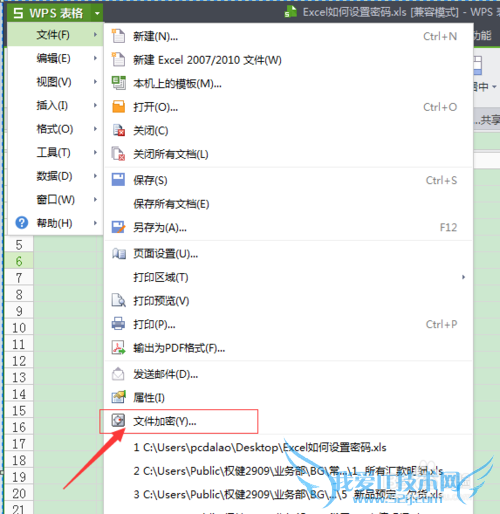Choose 发送邮件(D)... entry
This screenshot has height=514, width=500.
pyautogui.click(x=289, y=374)
